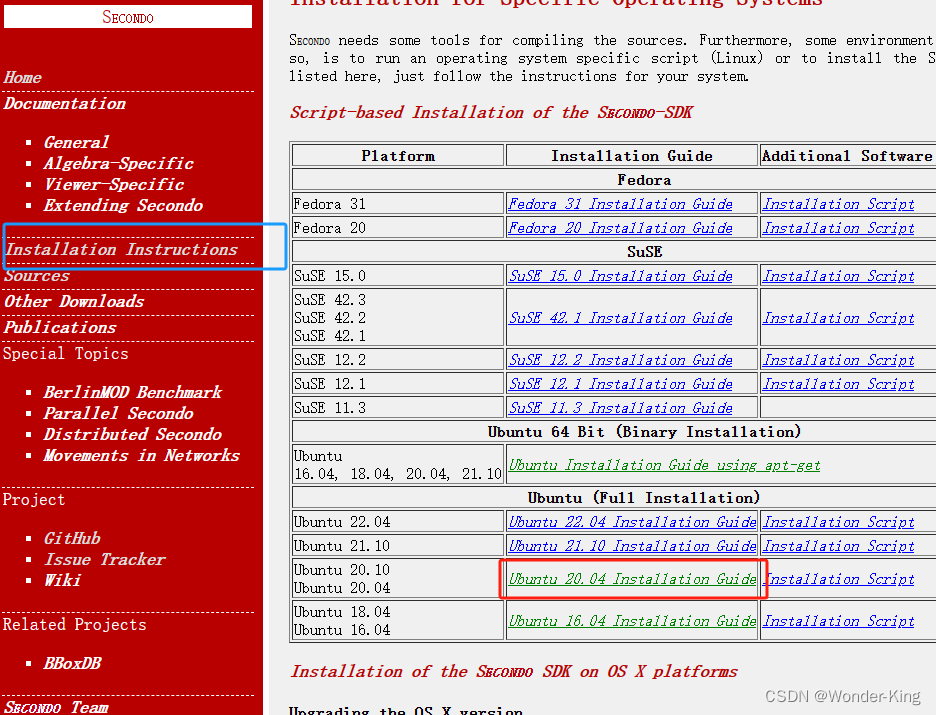Viewport: 936px width, 715px height.
Task: Open SuSE 42.1 Installation Guide
Action: [620, 318]
